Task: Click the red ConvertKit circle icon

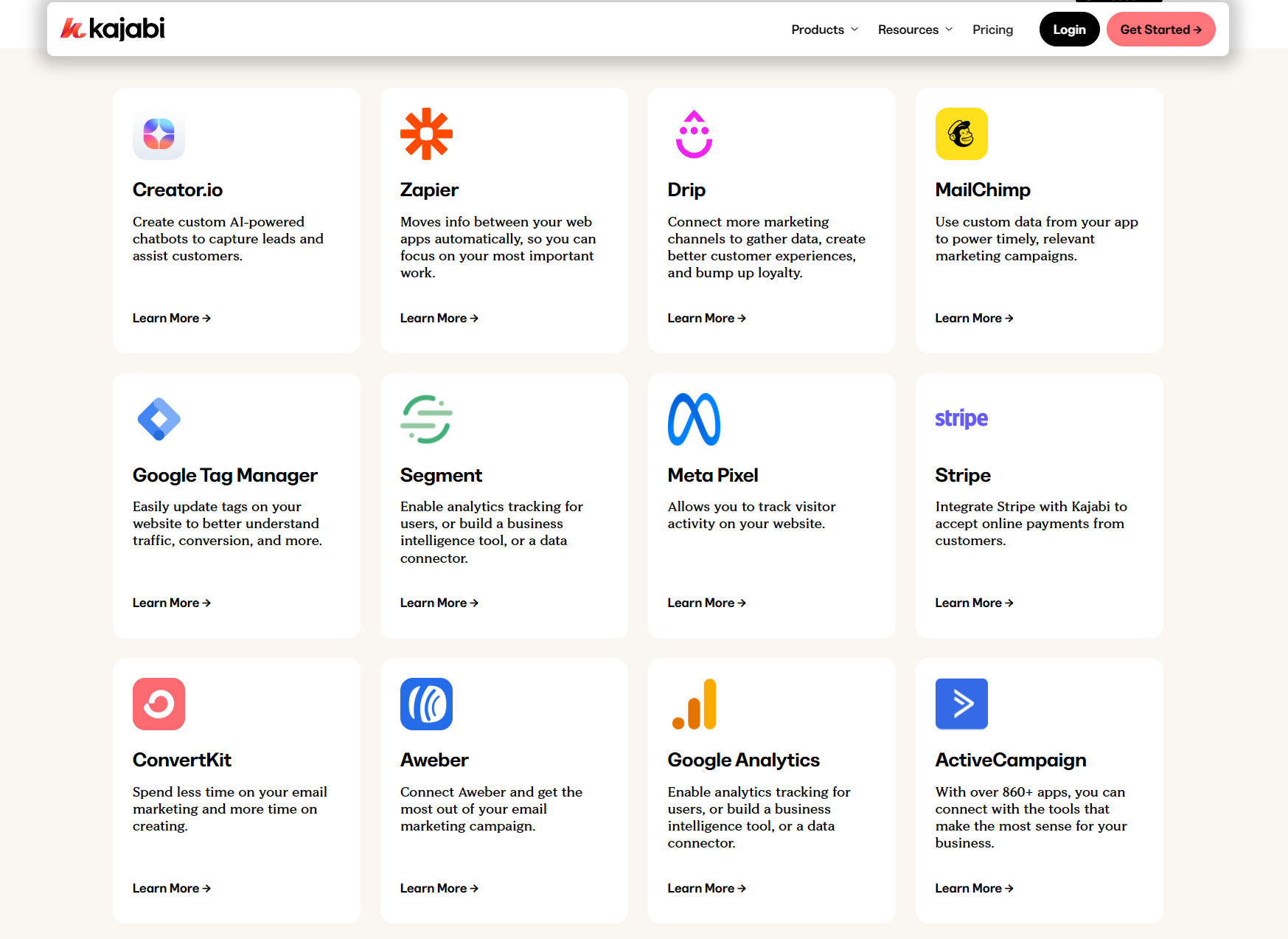Action: 159,704
